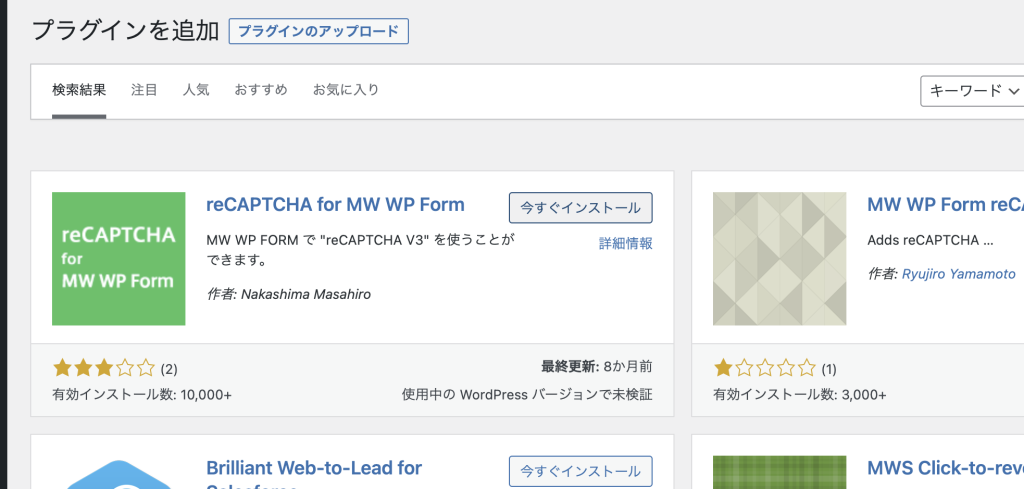Open the 注目 tab

(144, 90)
